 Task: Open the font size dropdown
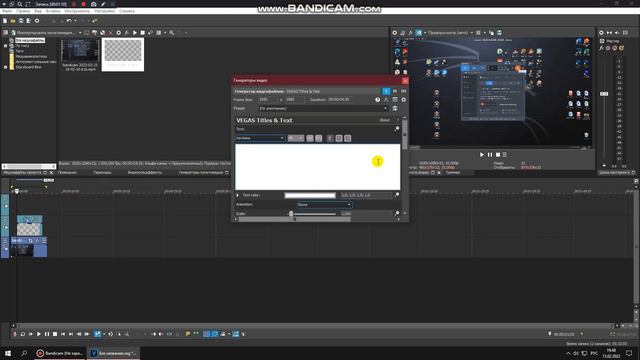[296, 138]
